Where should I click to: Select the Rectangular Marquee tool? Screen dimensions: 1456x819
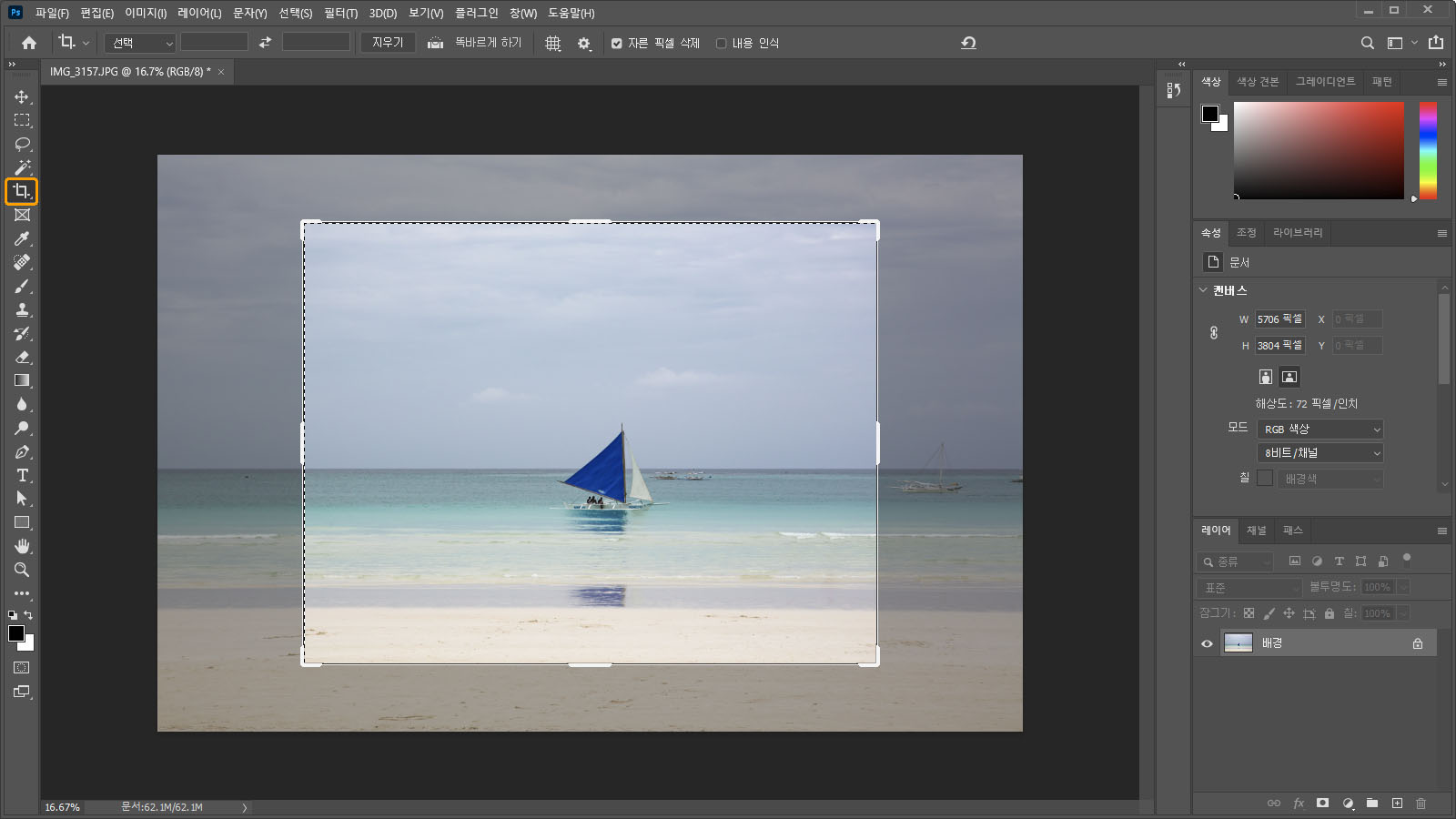click(x=22, y=120)
